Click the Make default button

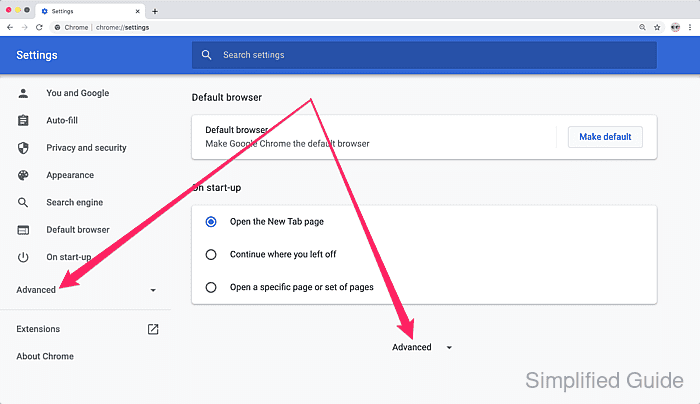point(605,137)
